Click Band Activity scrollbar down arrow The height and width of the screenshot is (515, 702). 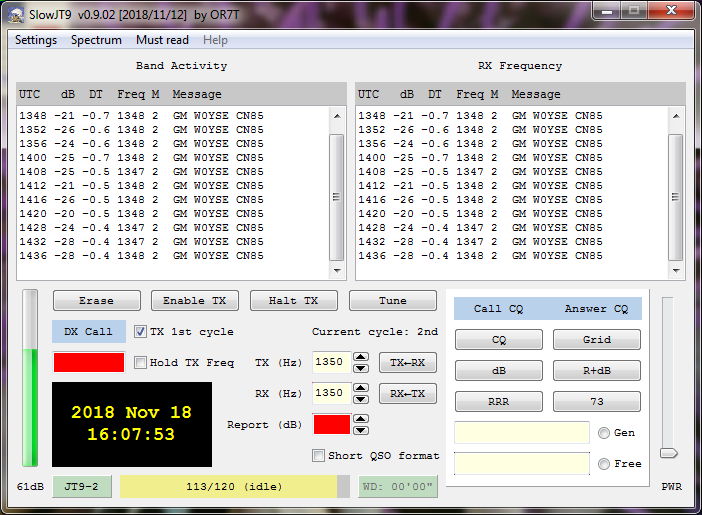(x=337, y=270)
